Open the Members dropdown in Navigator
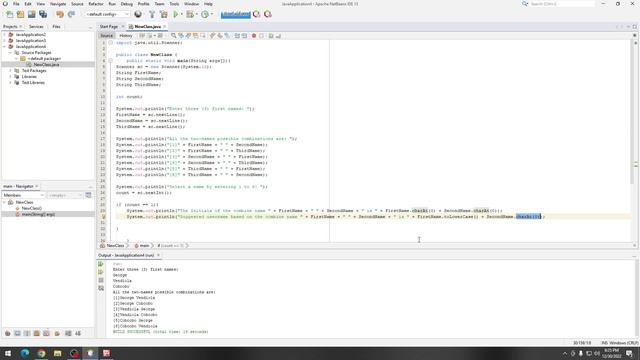Viewport: 640px width, 360px height. (23, 195)
